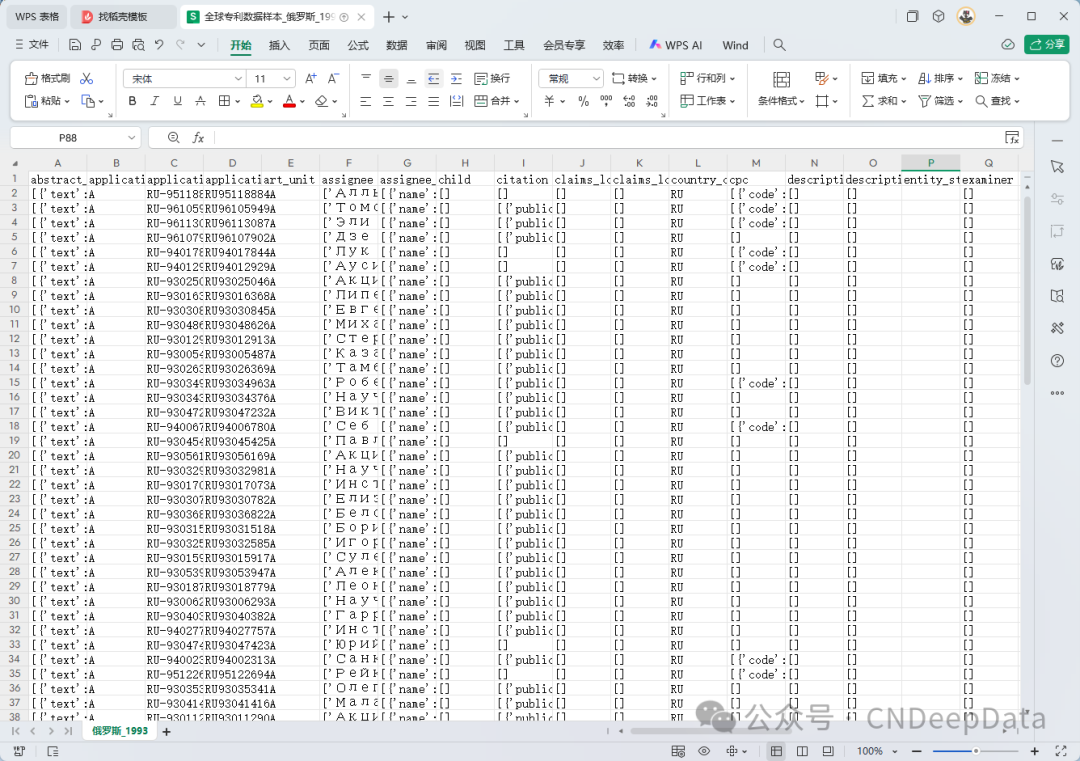Click the Format Painter (格式刷) button
The height and width of the screenshot is (761, 1080).
point(48,79)
